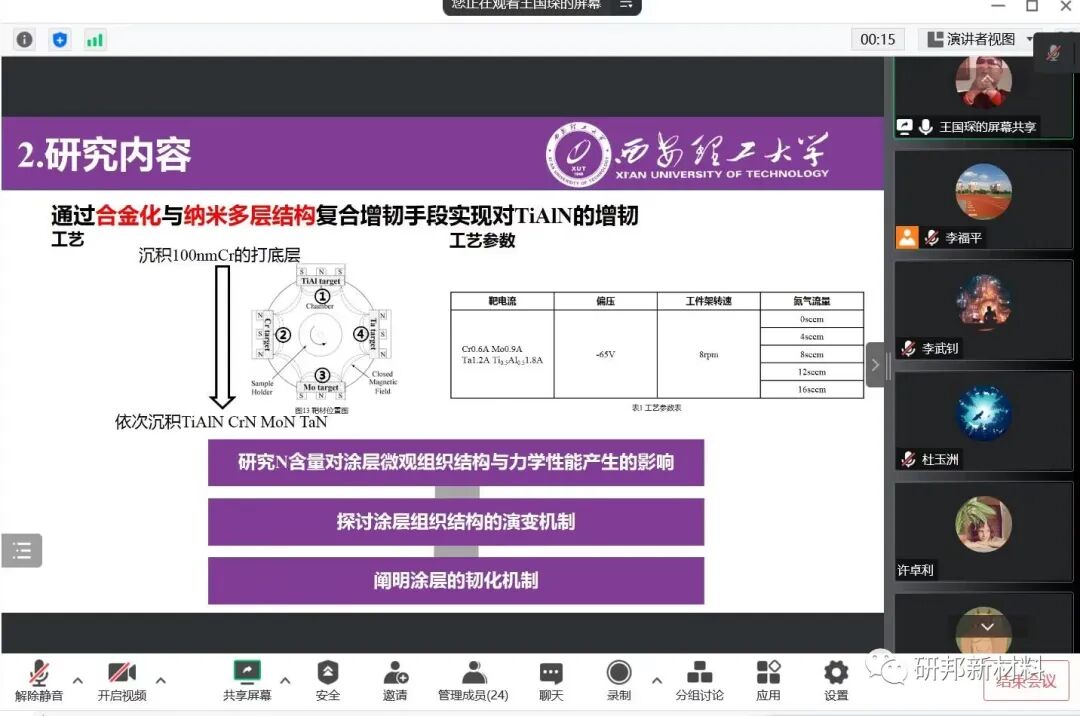Open the 聊天 chat panel
The width and height of the screenshot is (1080, 716).
pyautogui.click(x=551, y=680)
